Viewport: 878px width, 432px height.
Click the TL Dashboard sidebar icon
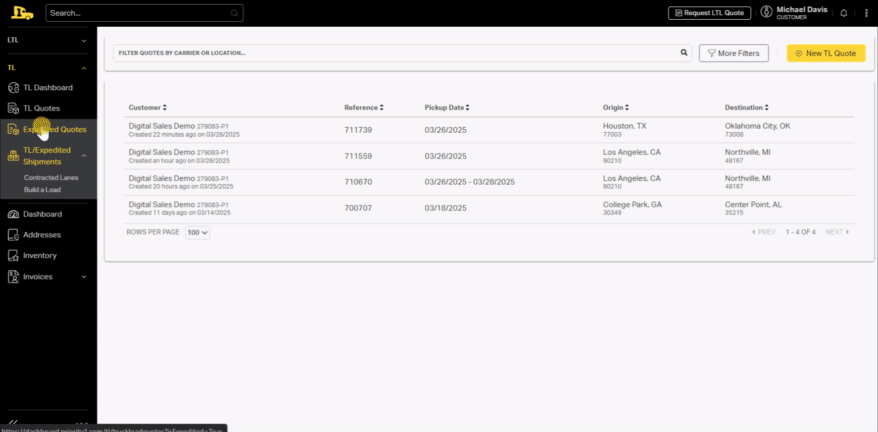[x=14, y=88]
